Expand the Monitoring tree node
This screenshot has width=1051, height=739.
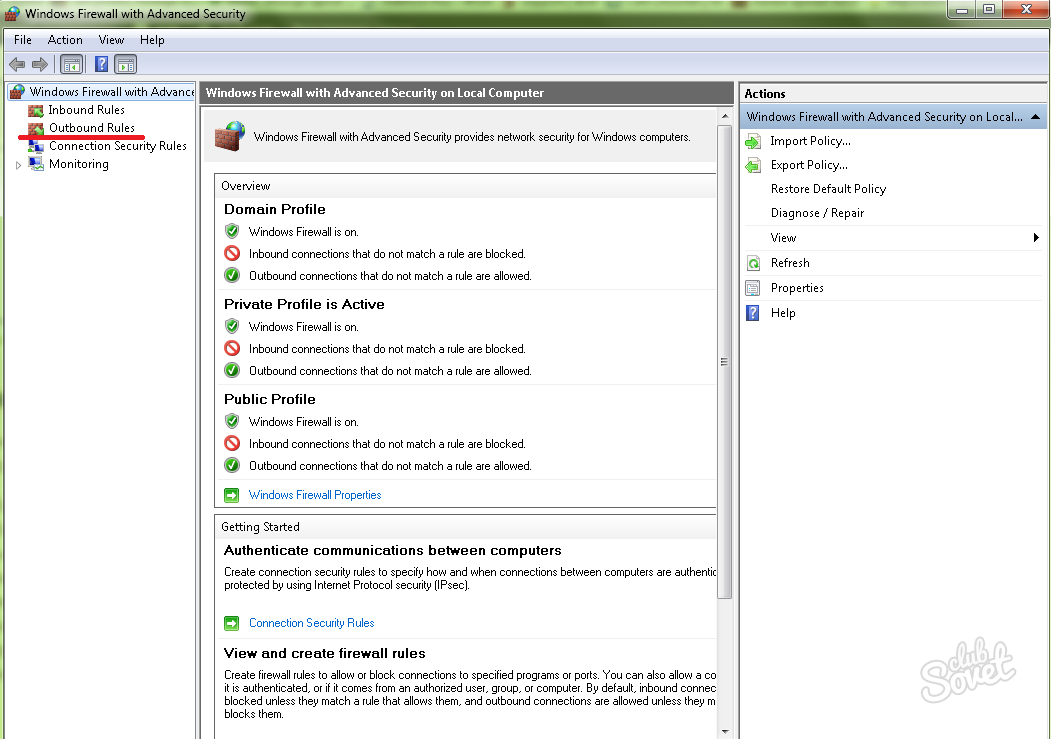[18, 165]
